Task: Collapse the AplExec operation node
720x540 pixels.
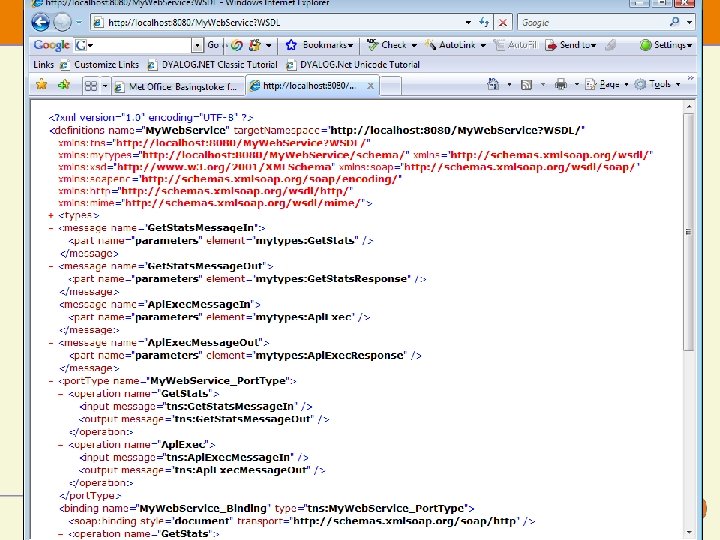Action: coord(61,444)
